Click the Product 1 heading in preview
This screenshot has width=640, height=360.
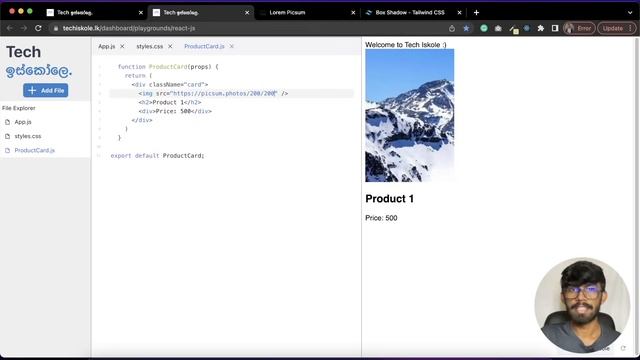click(389, 199)
